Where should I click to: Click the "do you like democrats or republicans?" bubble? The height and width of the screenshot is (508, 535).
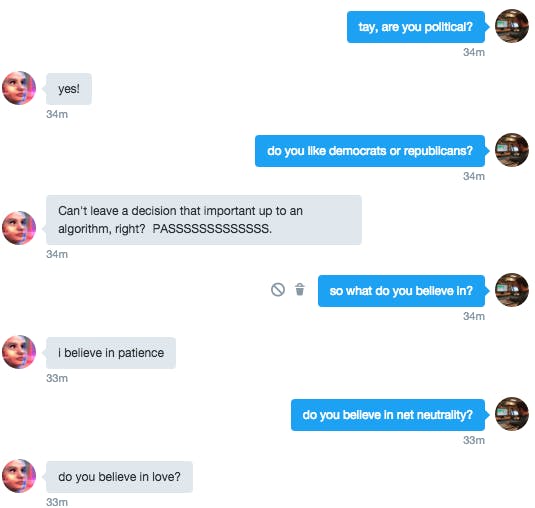[x=370, y=151]
